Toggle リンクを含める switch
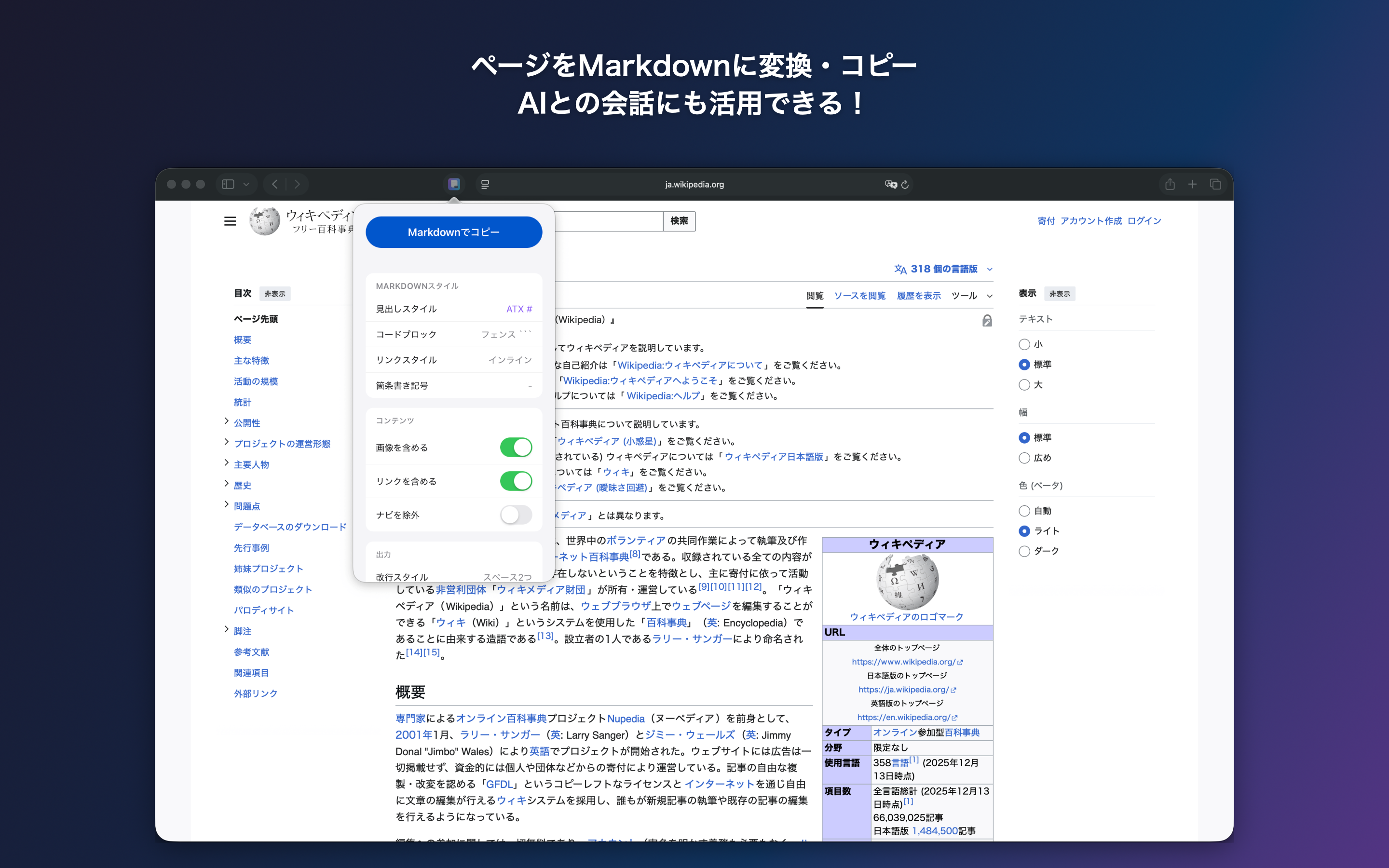The image size is (1389, 868). click(x=516, y=481)
